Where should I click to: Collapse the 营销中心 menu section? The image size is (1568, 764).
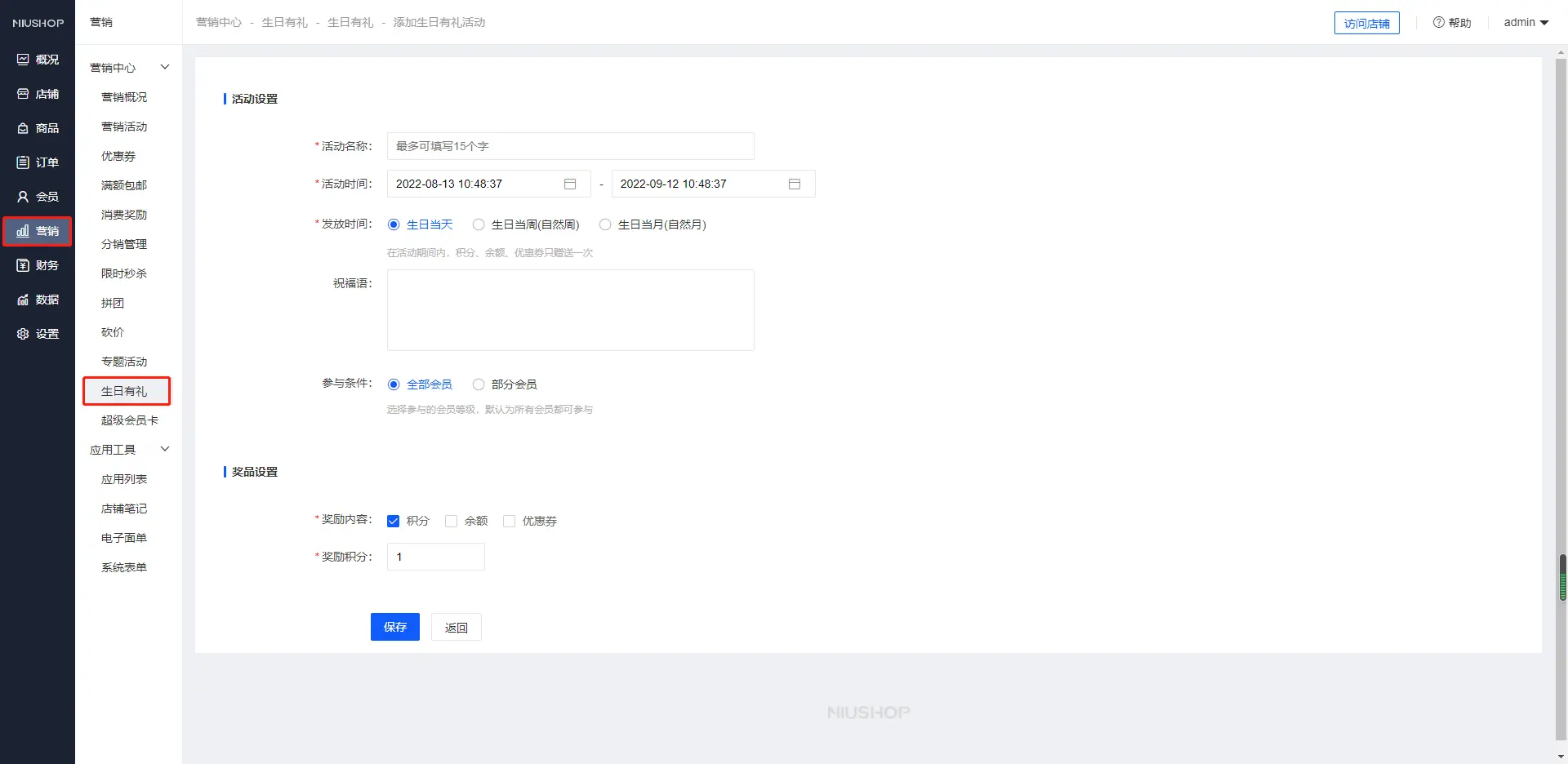pyautogui.click(x=165, y=67)
